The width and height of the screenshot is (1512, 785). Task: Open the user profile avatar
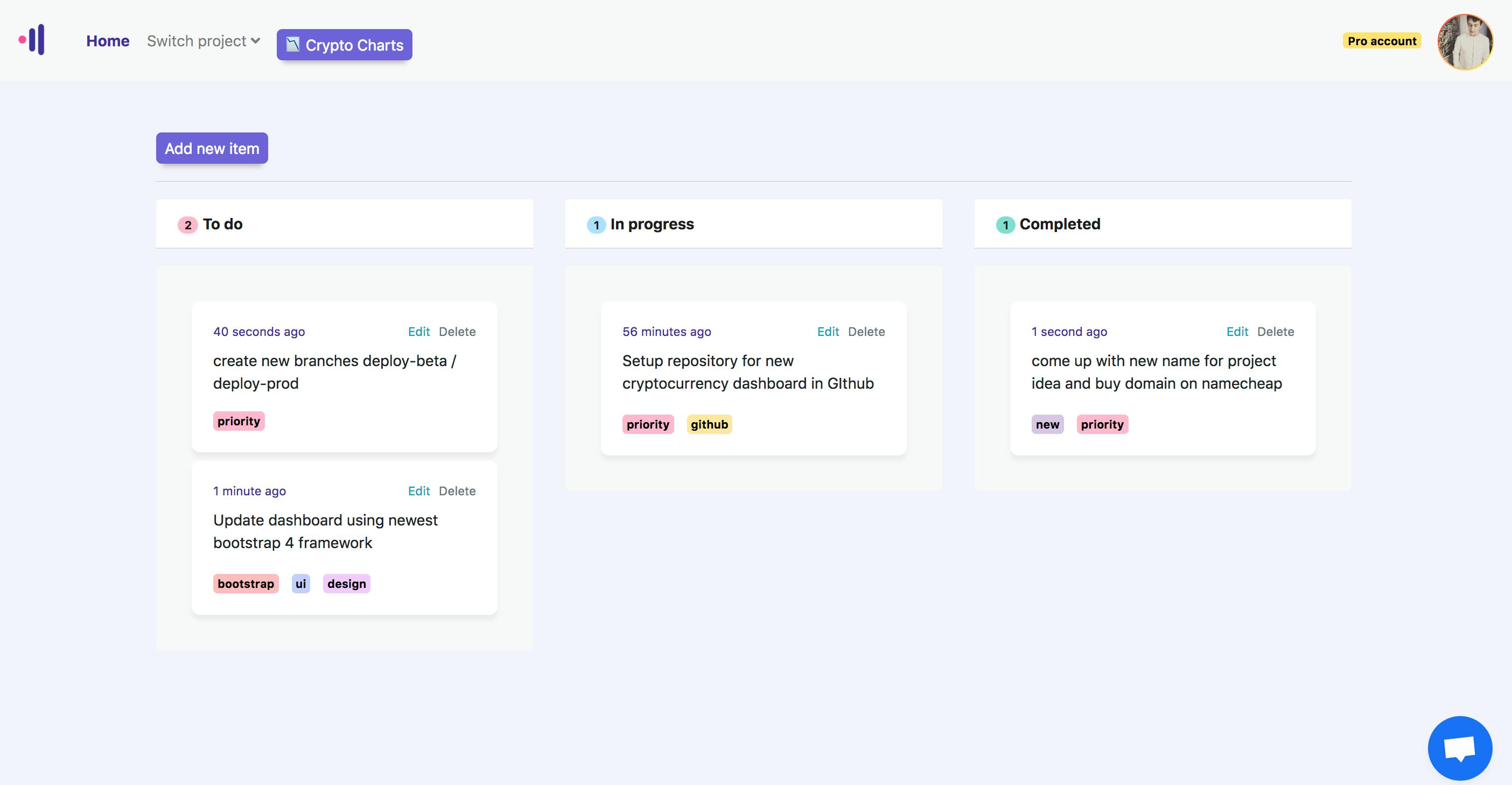click(x=1465, y=41)
